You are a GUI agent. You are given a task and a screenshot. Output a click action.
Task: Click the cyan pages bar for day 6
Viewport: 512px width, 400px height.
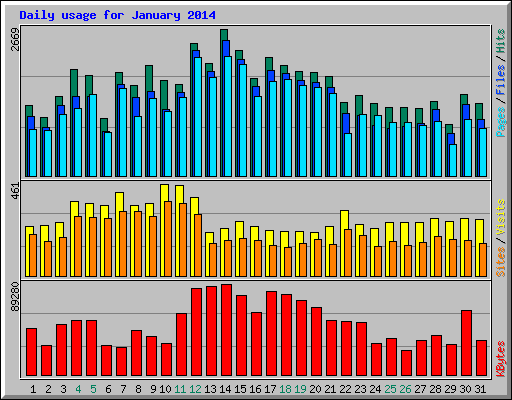pos(108,154)
